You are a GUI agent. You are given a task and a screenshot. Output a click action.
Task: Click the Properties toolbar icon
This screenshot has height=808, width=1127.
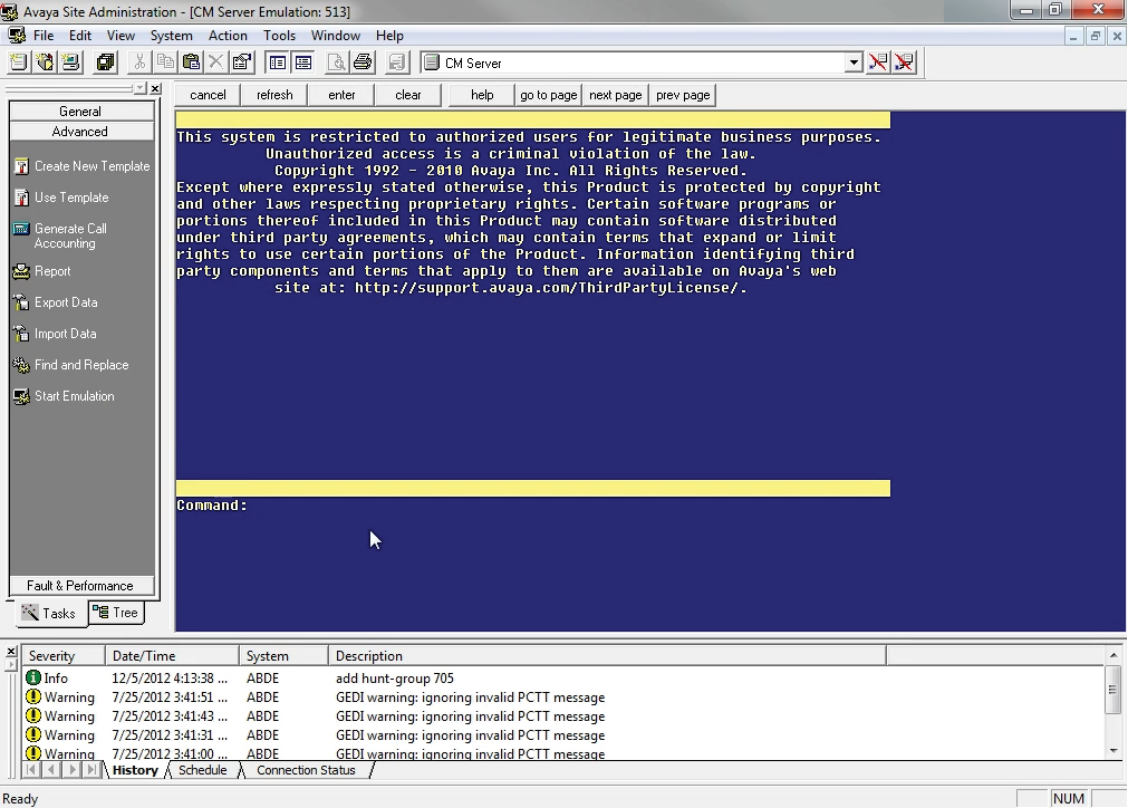click(x=242, y=63)
